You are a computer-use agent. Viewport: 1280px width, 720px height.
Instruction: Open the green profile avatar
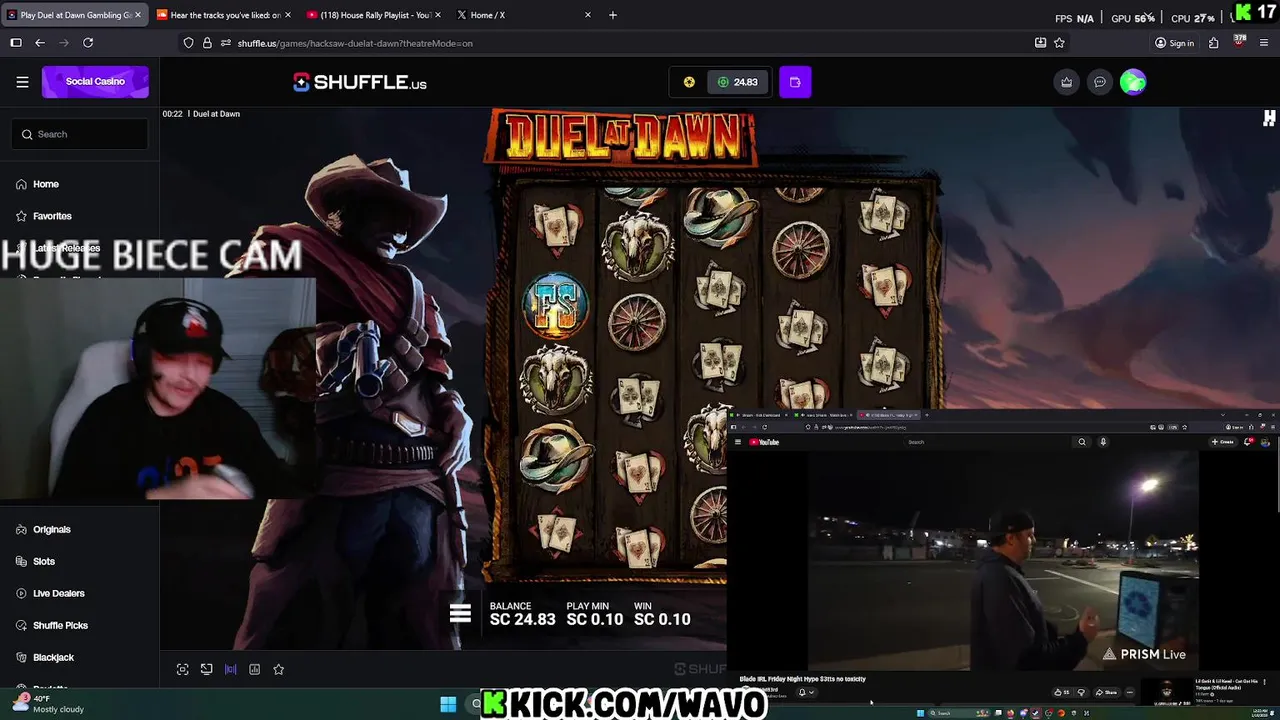1133,82
